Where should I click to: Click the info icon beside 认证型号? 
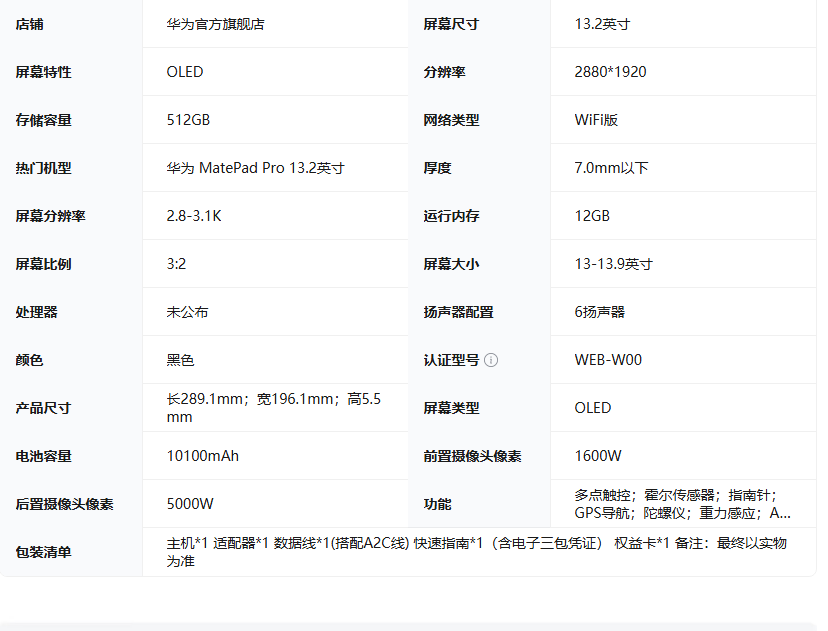coord(491,360)
